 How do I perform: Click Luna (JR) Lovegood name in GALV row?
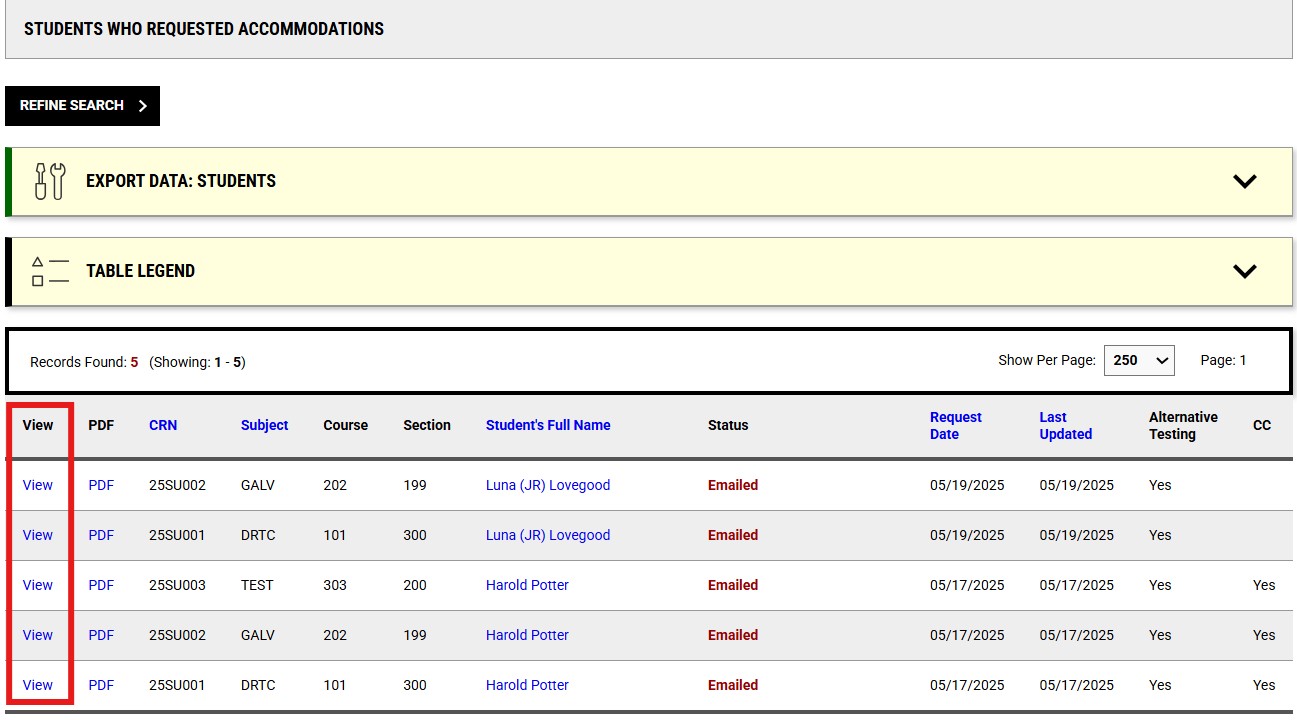(548, 485)
